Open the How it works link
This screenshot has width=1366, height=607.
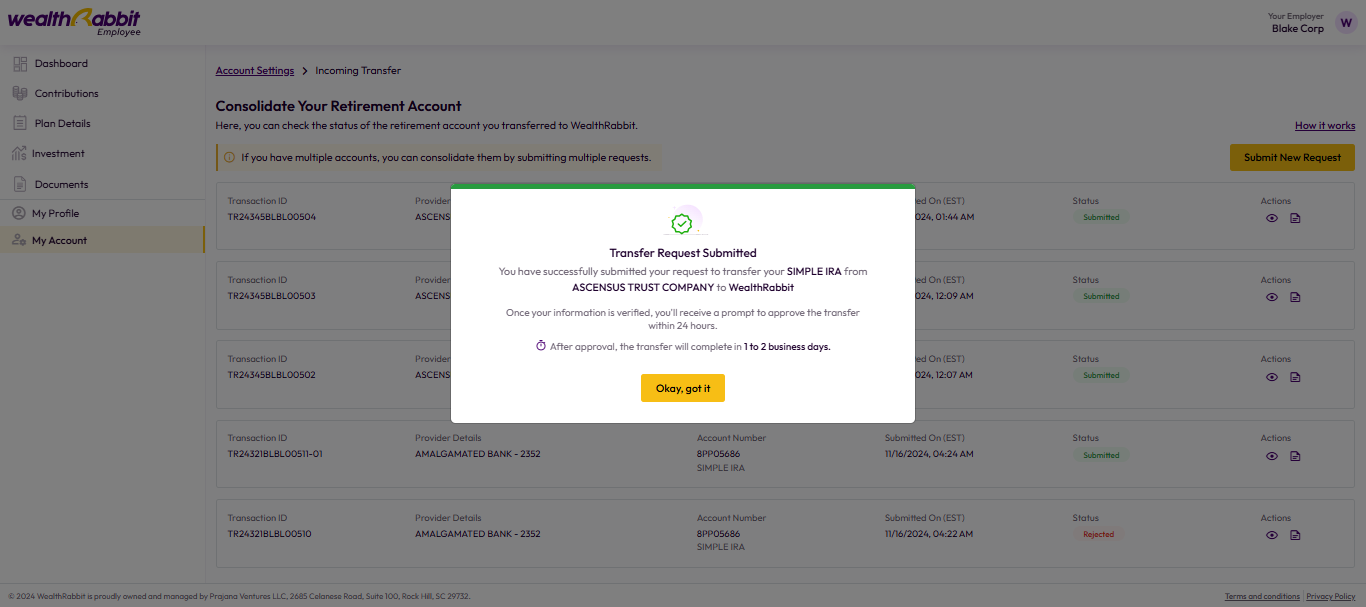point(1325,126)
